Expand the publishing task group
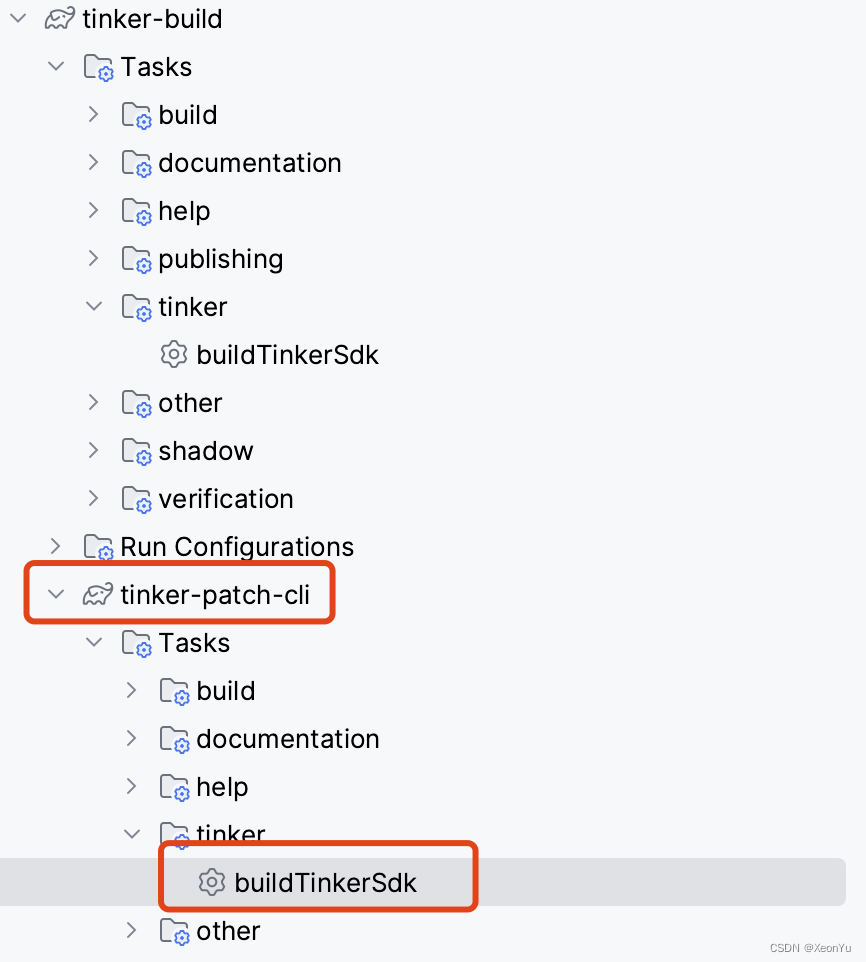 (x=94, y=259)
